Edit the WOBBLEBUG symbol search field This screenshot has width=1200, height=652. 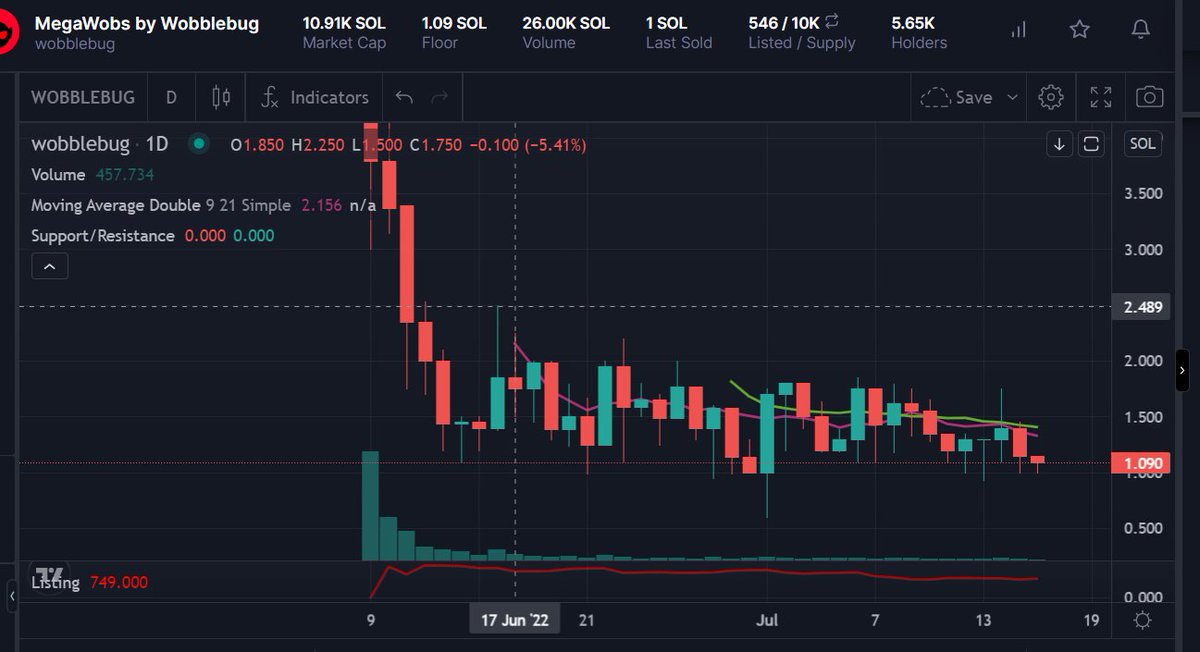pyautogui.click(x=83, y=97)
